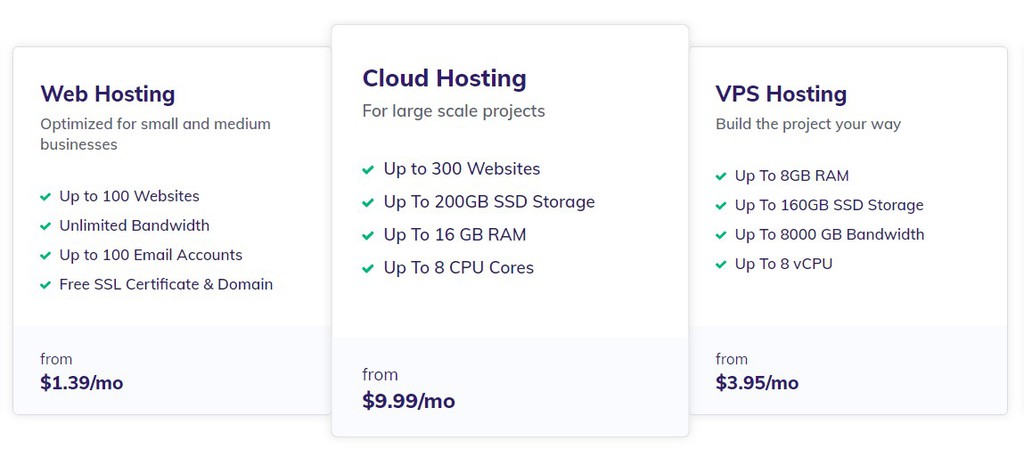Click checkmark beside Up To 8 CPU Cores
Image resolution: width=1024 pixels, height=457 pixels.
click(x=368, y=269)
